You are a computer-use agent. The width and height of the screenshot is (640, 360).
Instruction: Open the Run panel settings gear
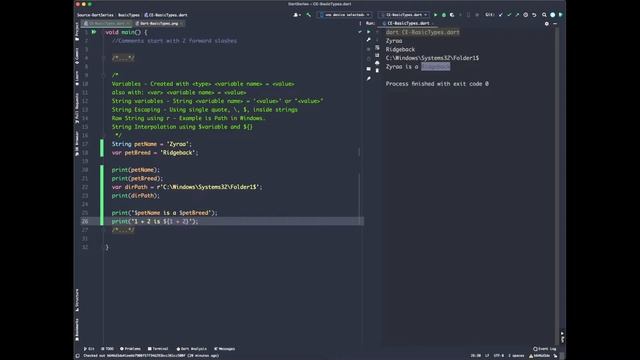click(x=547, y=24)
